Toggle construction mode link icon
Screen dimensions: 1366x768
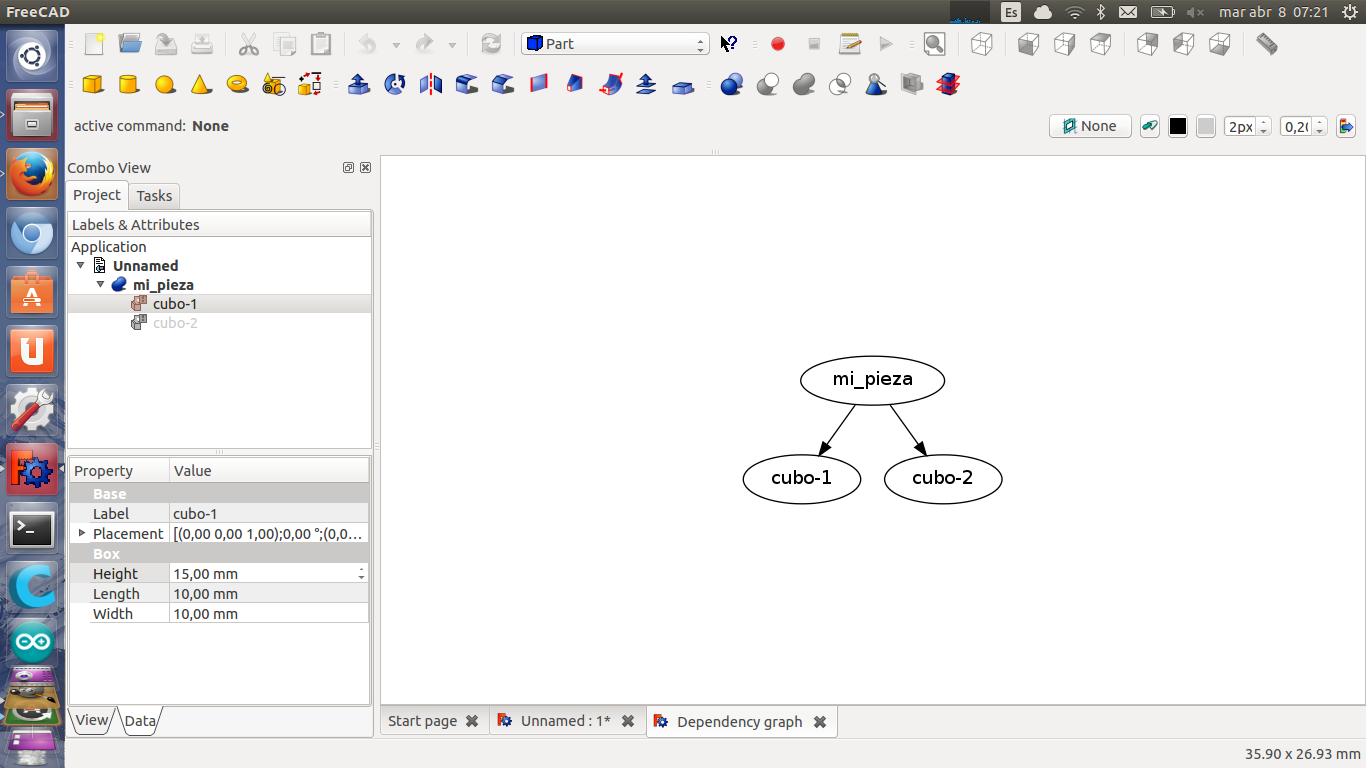coord(1150,126)
